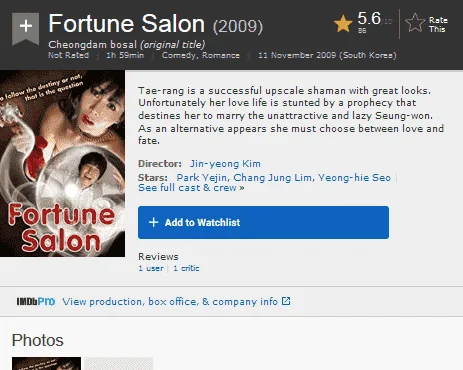See full cast & crew
This screenshot has height=370, width=463.
pos(191,188)
